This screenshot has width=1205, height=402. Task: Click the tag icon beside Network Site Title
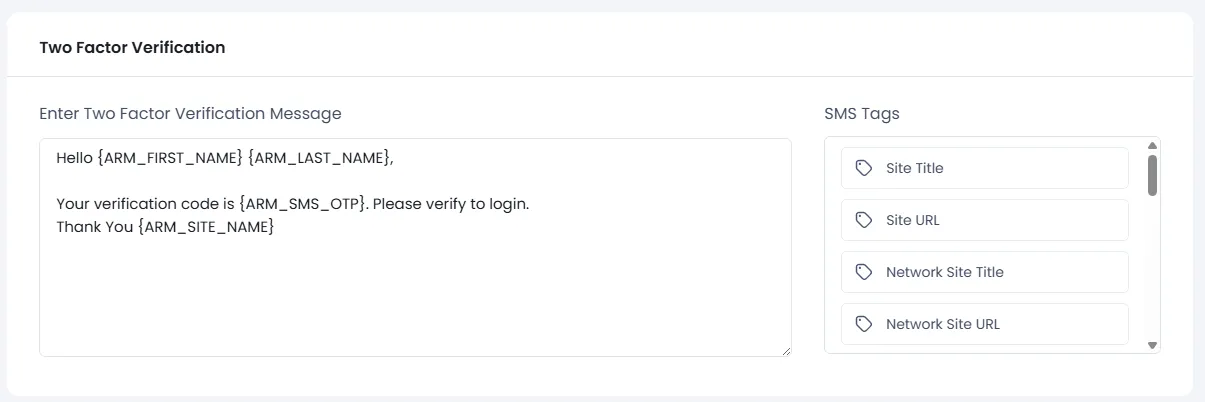click(864, 272)
